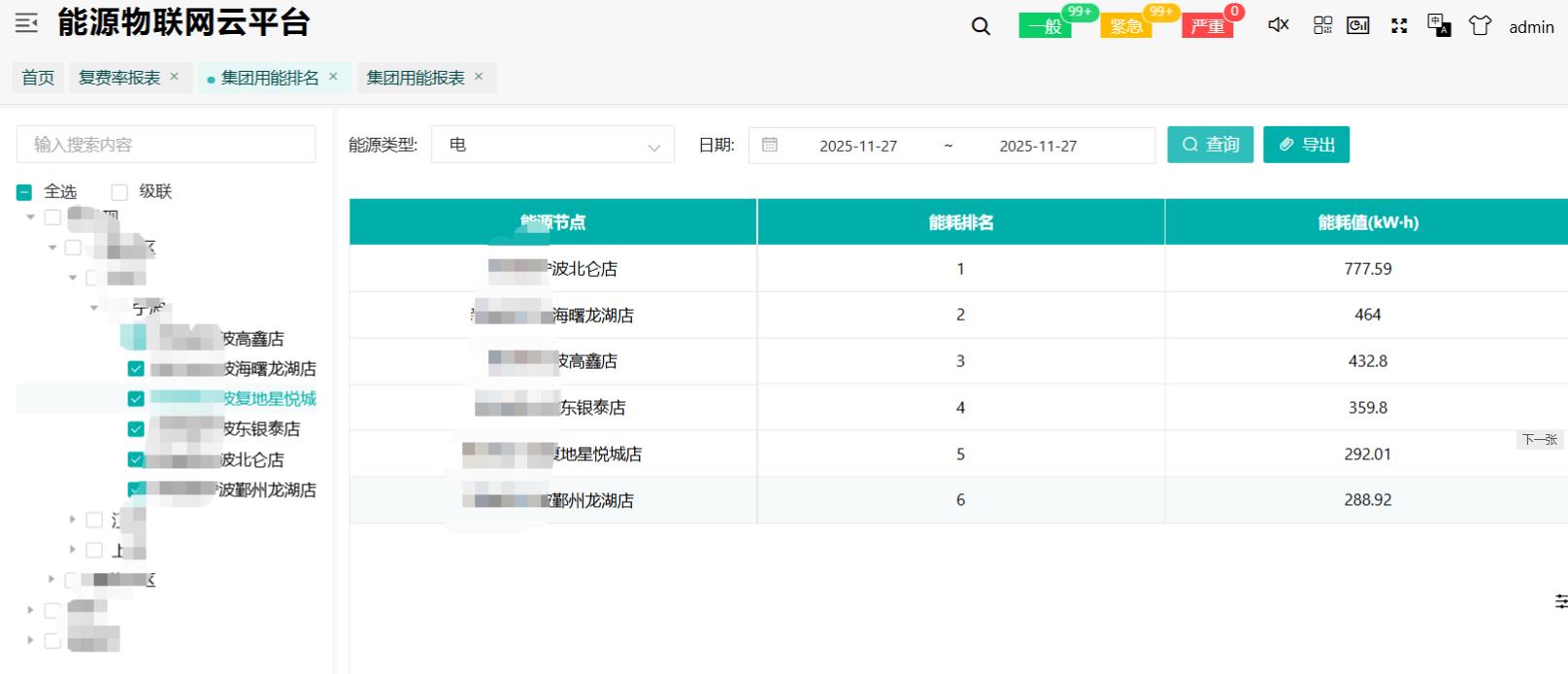The width and height of the screenshot is (1568, 674).
Task: Open the QR code icon
Action: pyautogui.click(x=1322, y=25)
